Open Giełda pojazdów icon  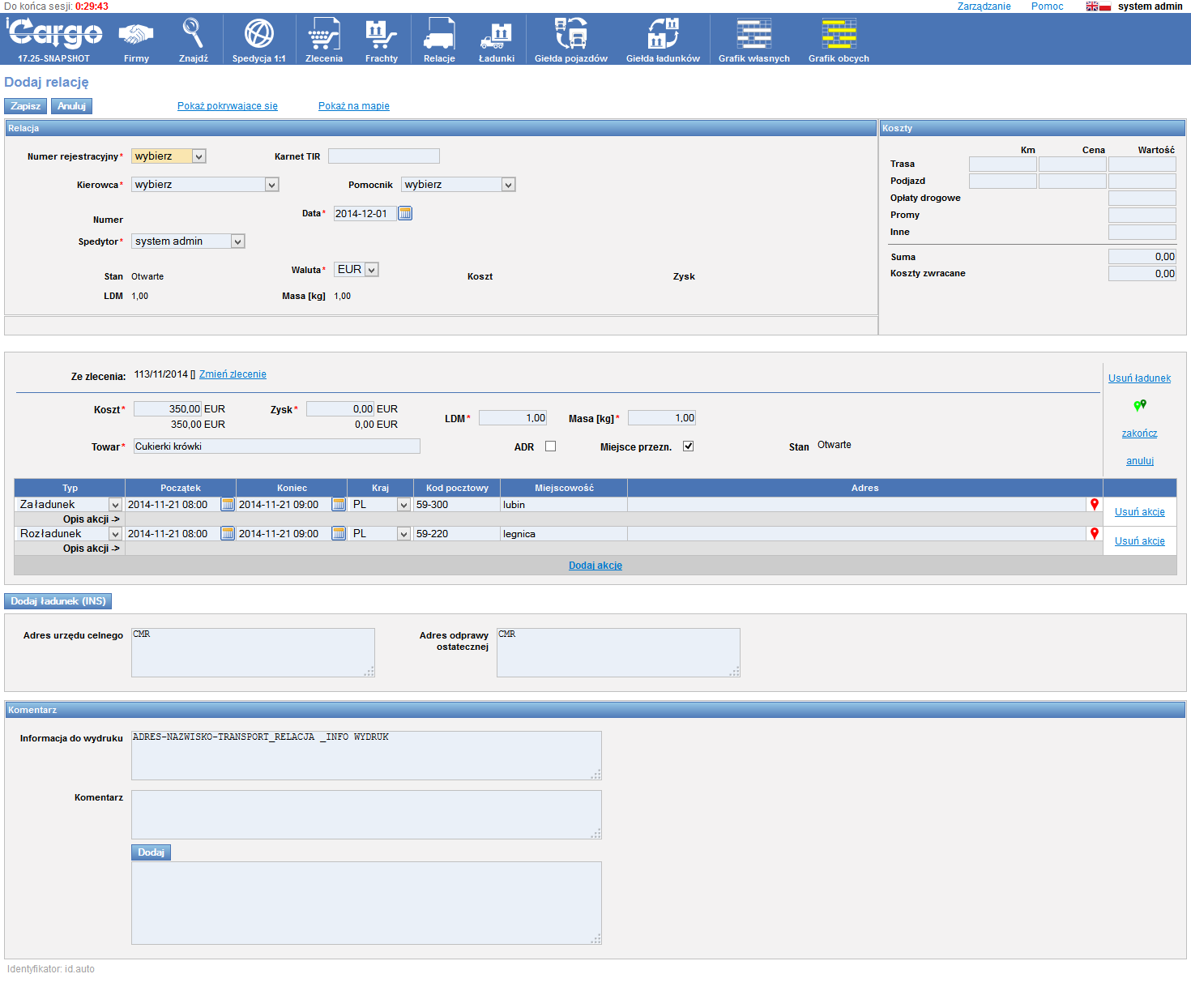click(571, 34)
